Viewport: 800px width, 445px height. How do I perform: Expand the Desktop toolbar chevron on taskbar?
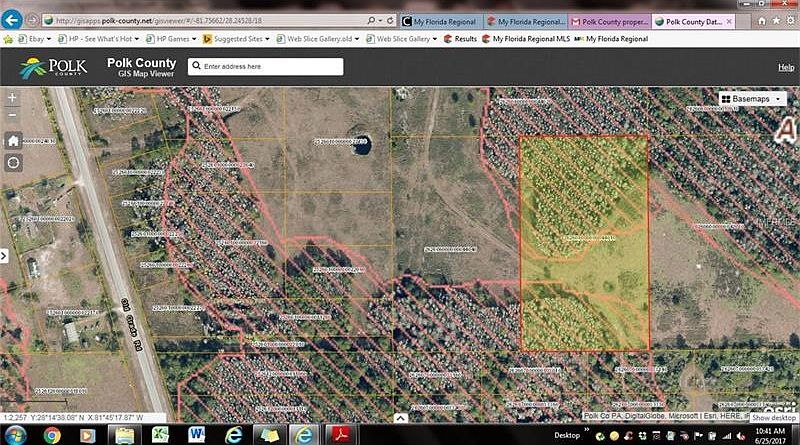click(x=587, y=430)
